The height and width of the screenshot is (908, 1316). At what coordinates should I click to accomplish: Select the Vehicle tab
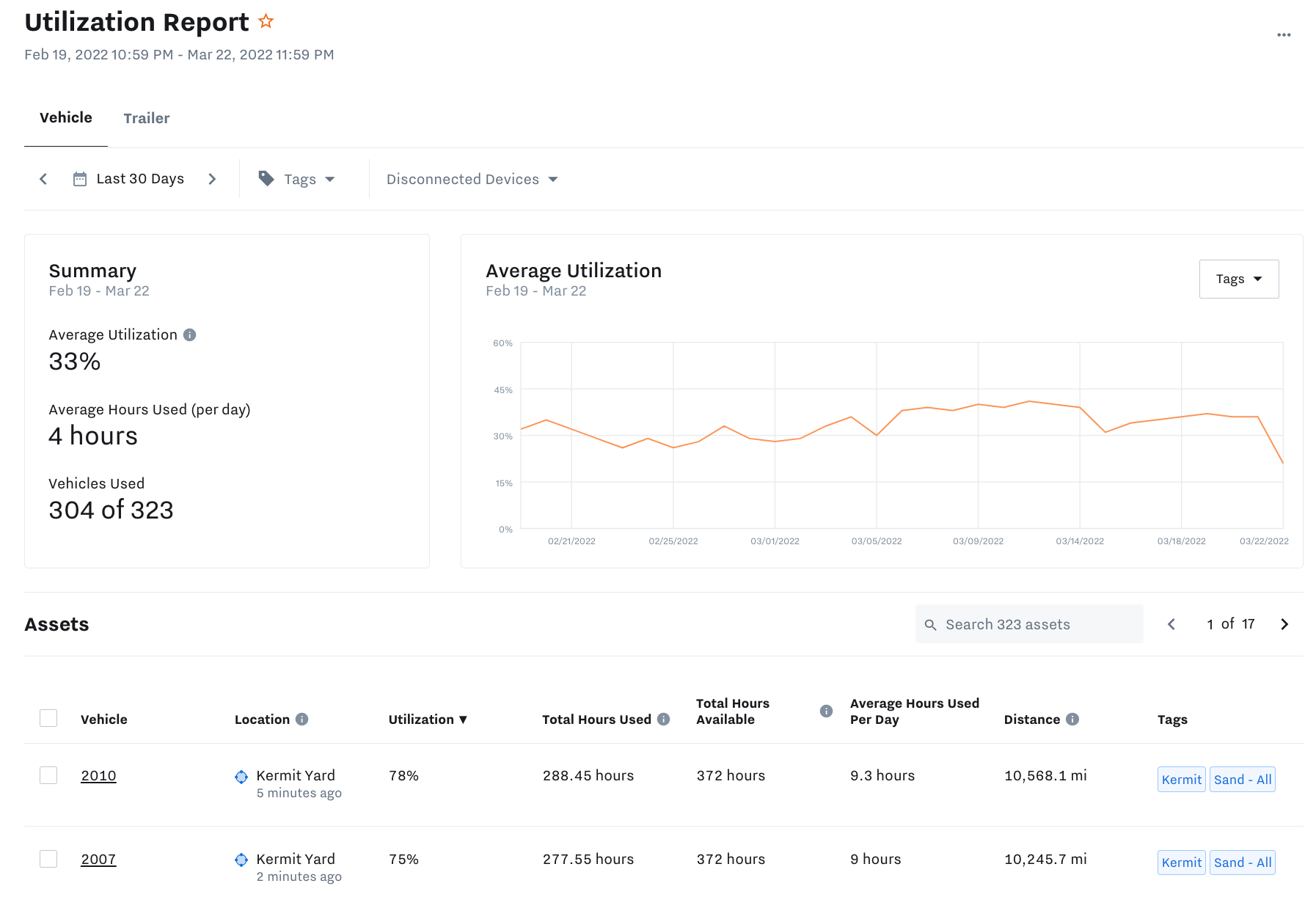coord(66,118)
